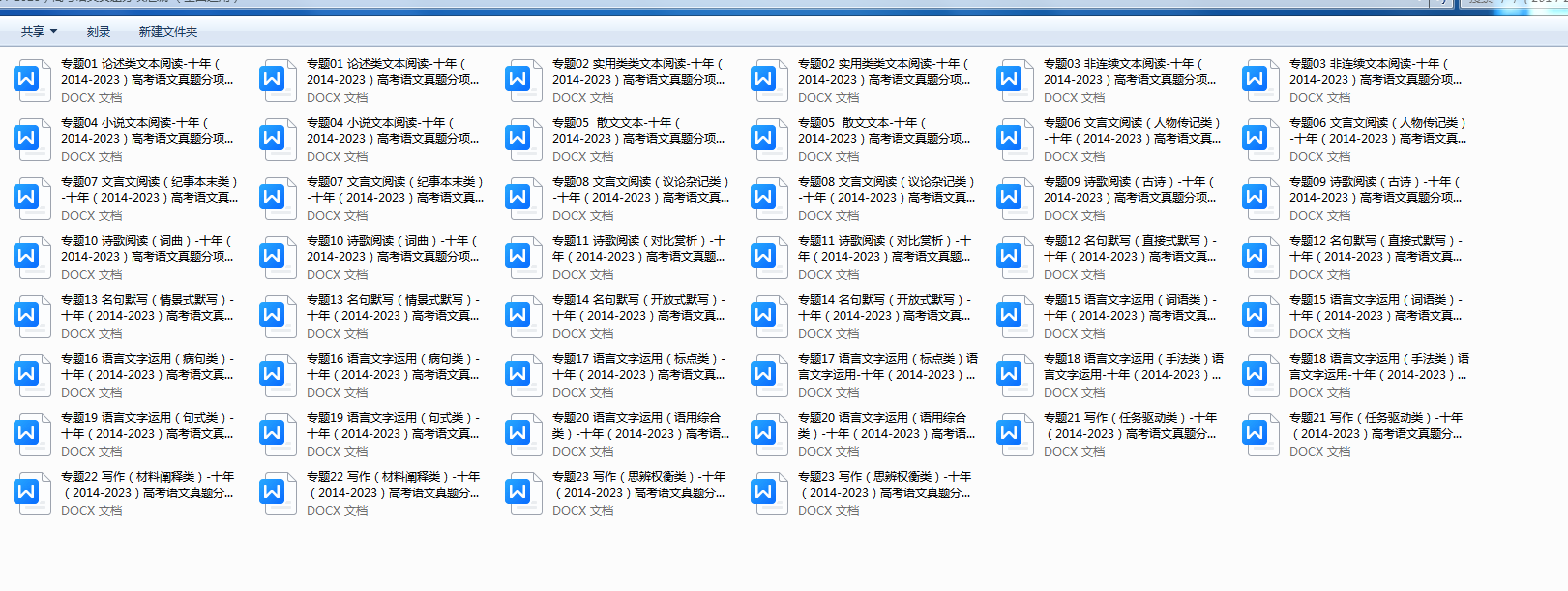
Task: Click the Word icon of first 专题19 语言文字运用（句式类）file
Action: pos(32,434)
